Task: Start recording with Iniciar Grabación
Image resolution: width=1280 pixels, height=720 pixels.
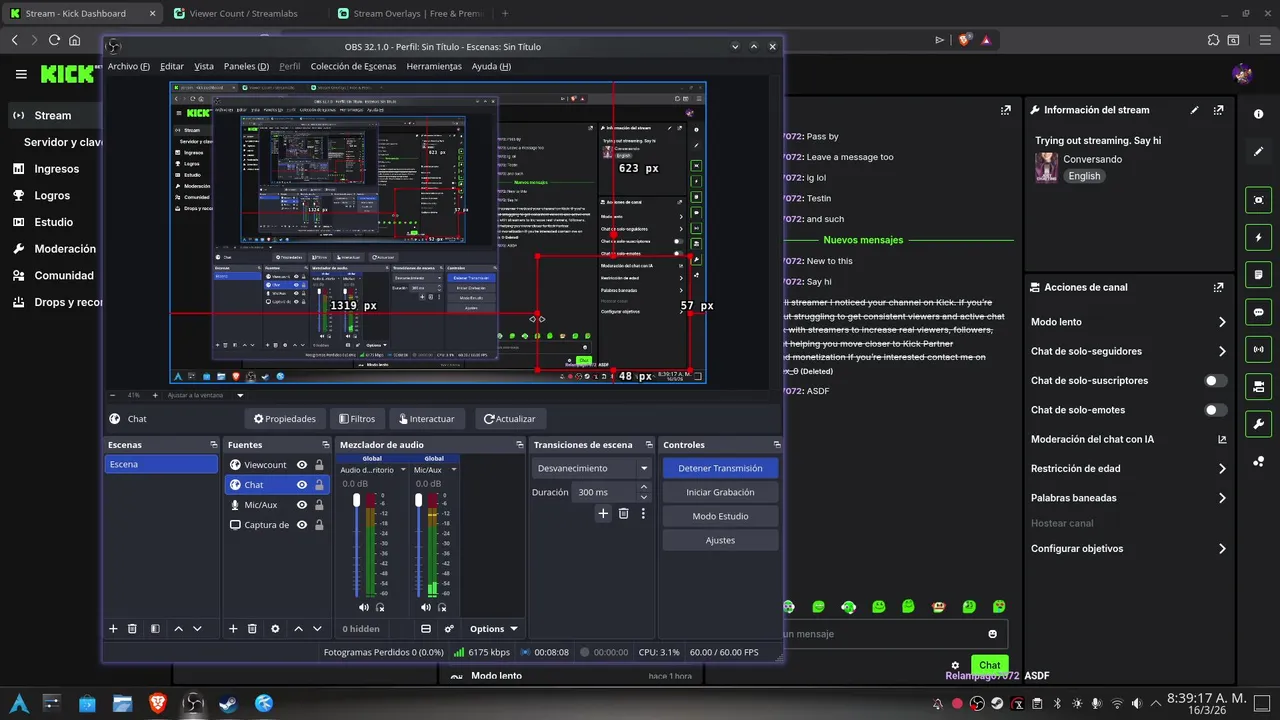Action: [x=720, y=492]
